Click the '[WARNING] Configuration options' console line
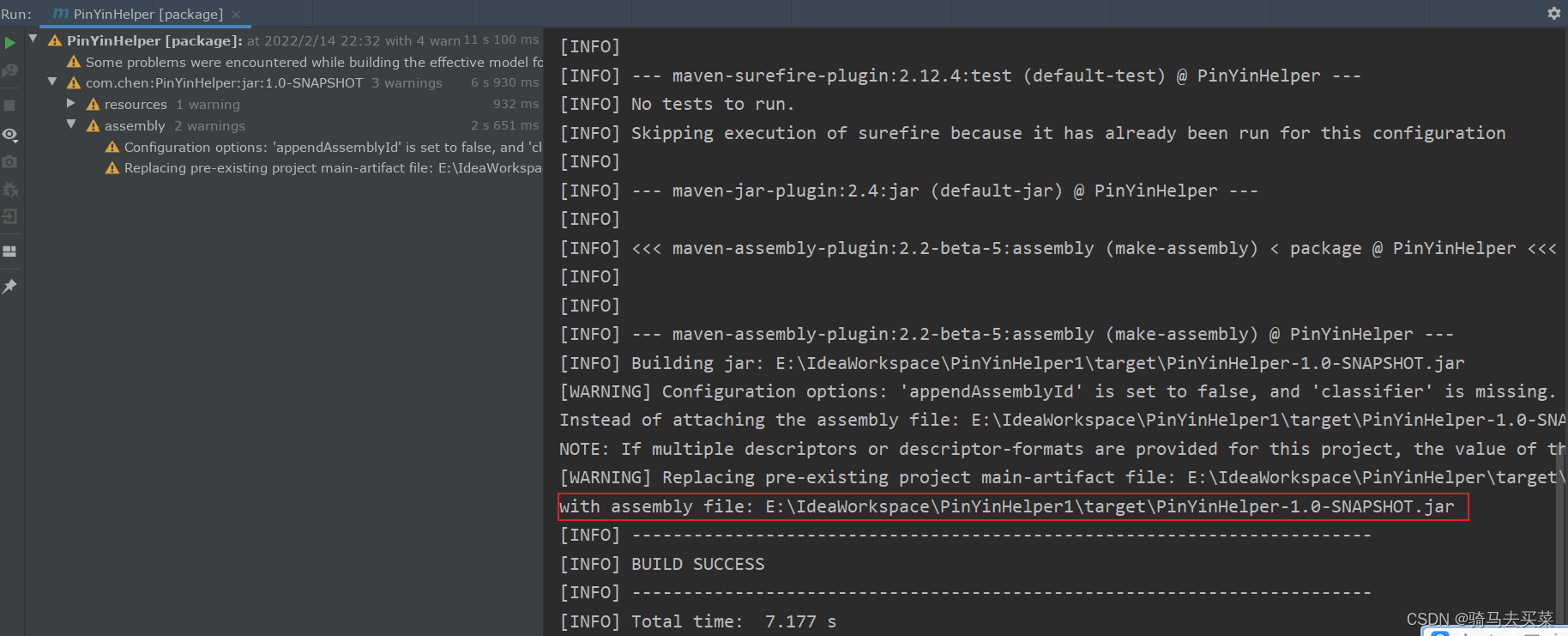1568x636 pixels. pos(1058,391)
